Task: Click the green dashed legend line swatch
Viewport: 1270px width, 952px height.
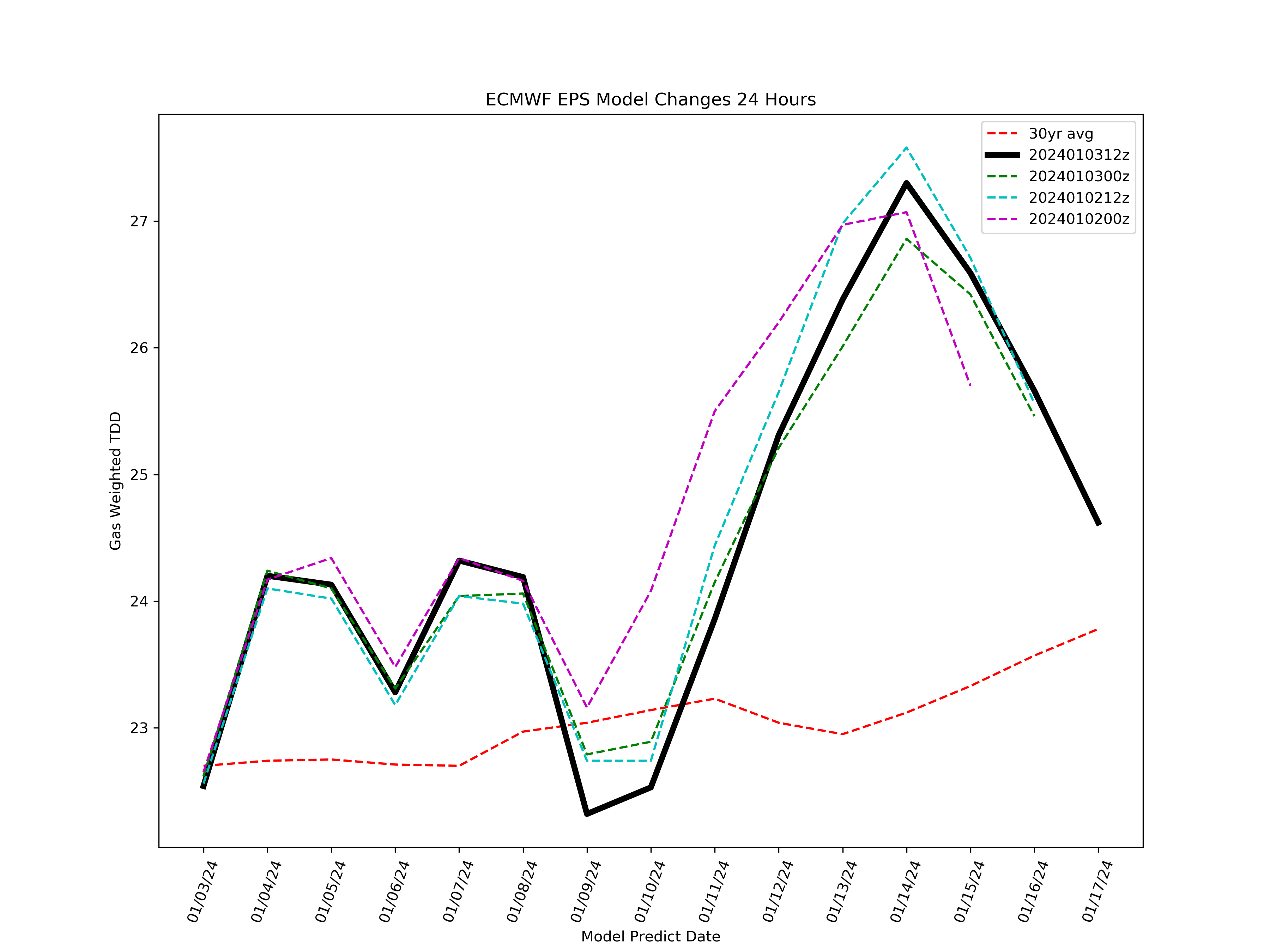Action: pos(1003,177)
